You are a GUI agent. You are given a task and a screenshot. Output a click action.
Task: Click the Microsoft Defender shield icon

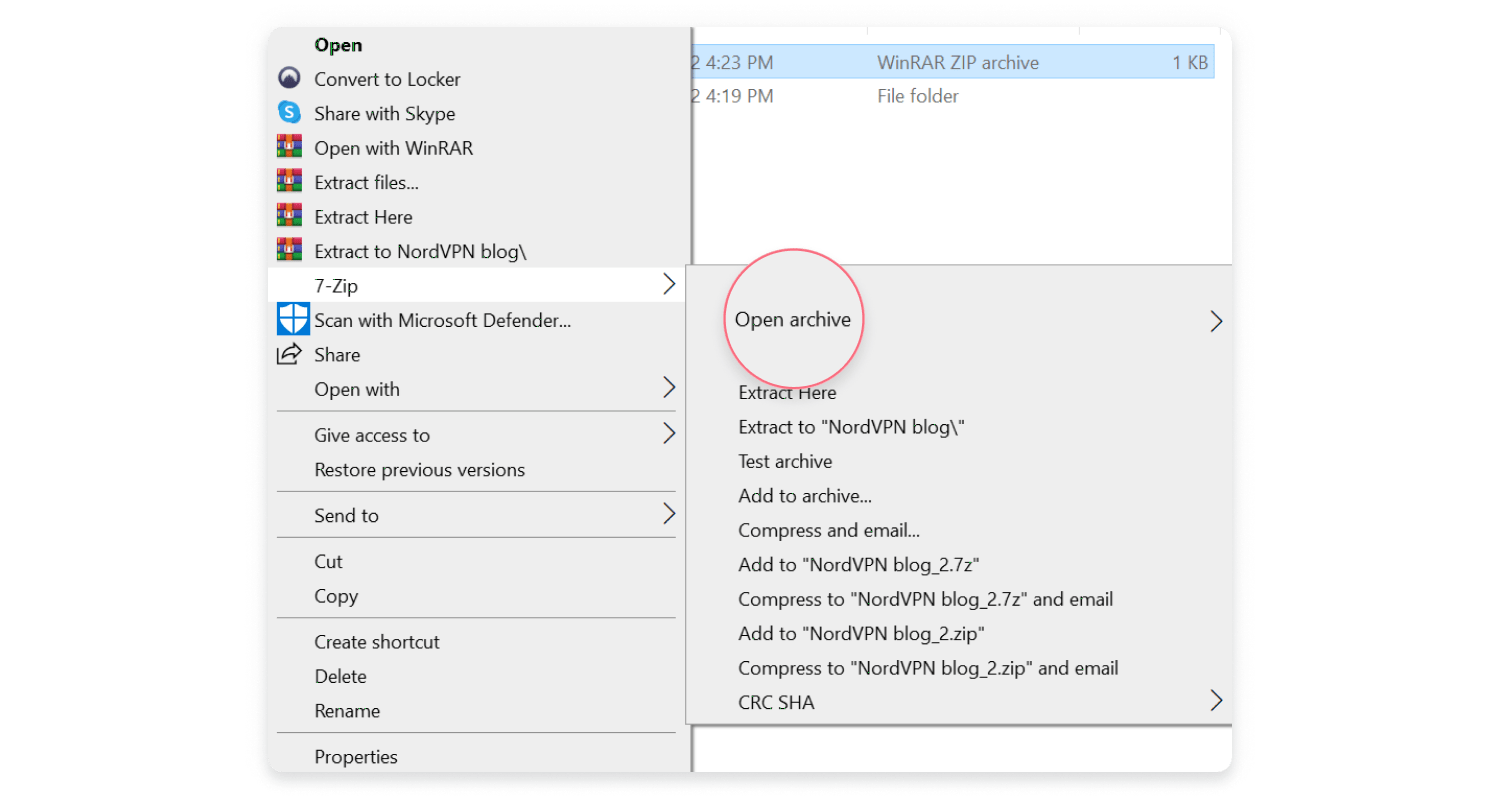[x=292, y=319]
